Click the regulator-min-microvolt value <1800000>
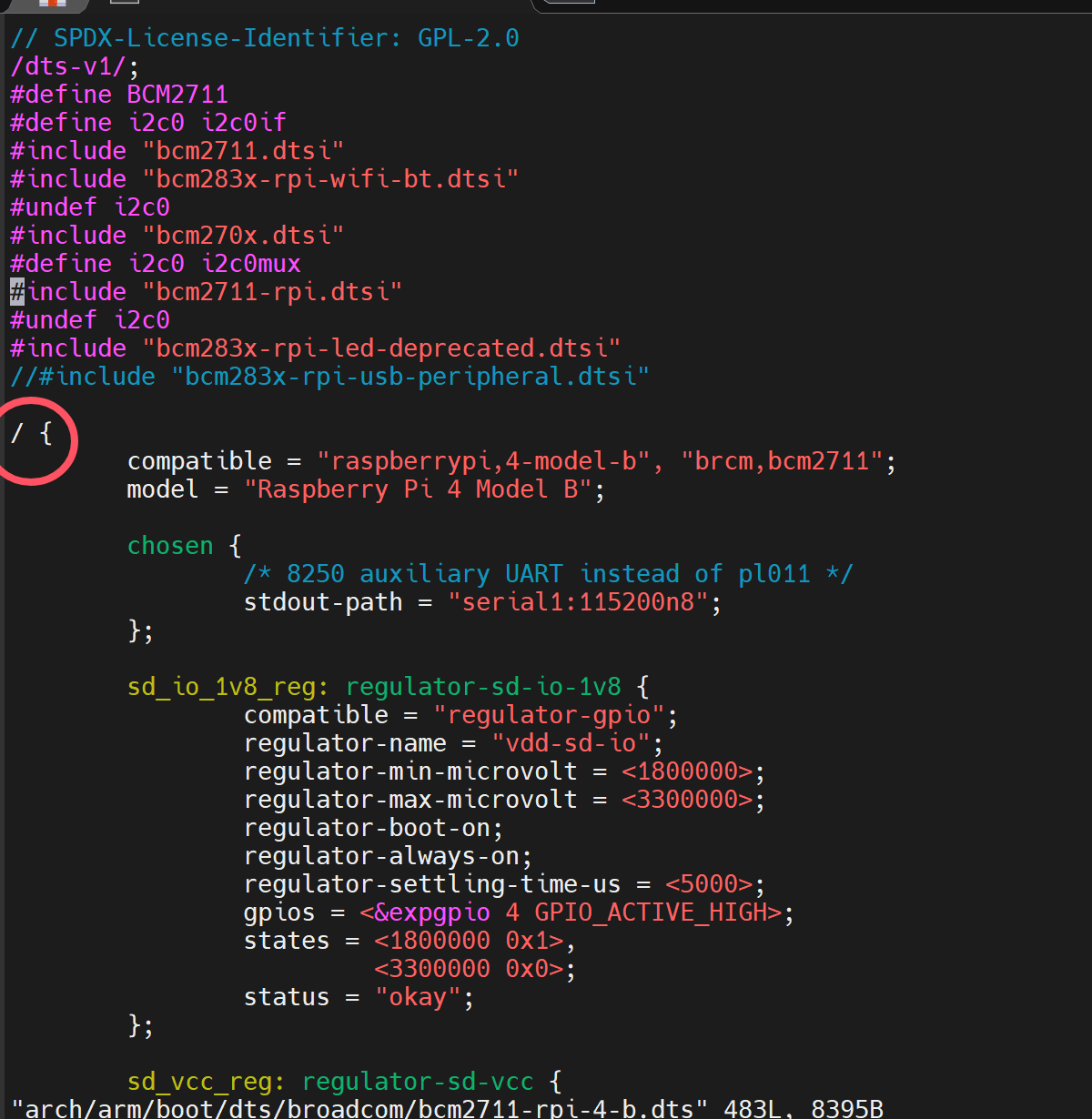The height and width of the screenshot is (1119, 1092). [x=687, y=771]
